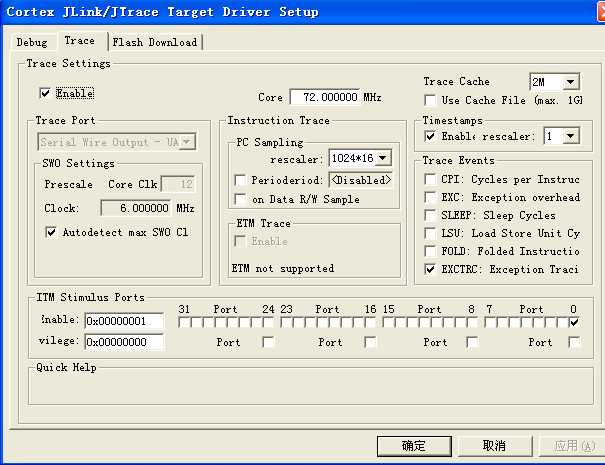Click the 取消 (Cancel) button
The width and height of the screenshot is (605, 465).
494,446
